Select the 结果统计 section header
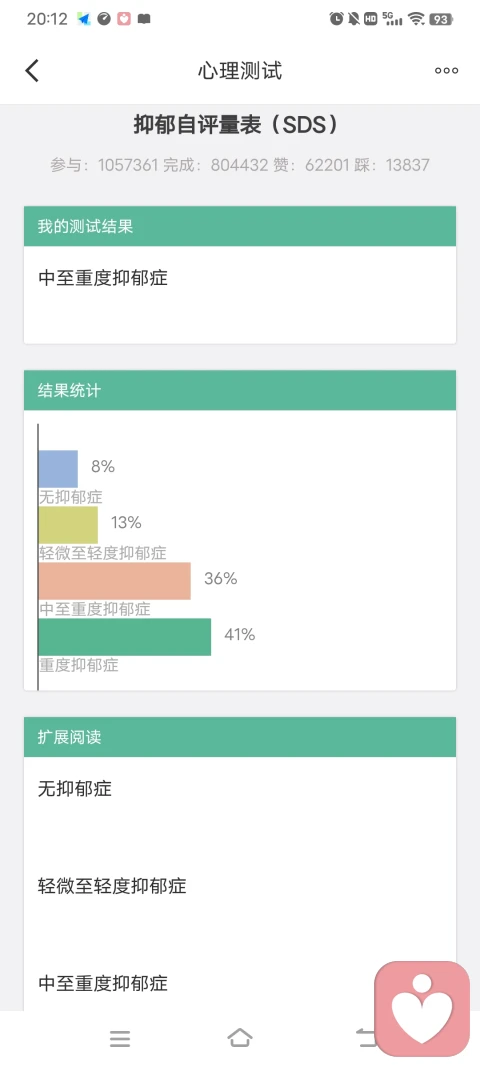The image size is (480, 1067). pyautogui.click(x=240, y=391)
